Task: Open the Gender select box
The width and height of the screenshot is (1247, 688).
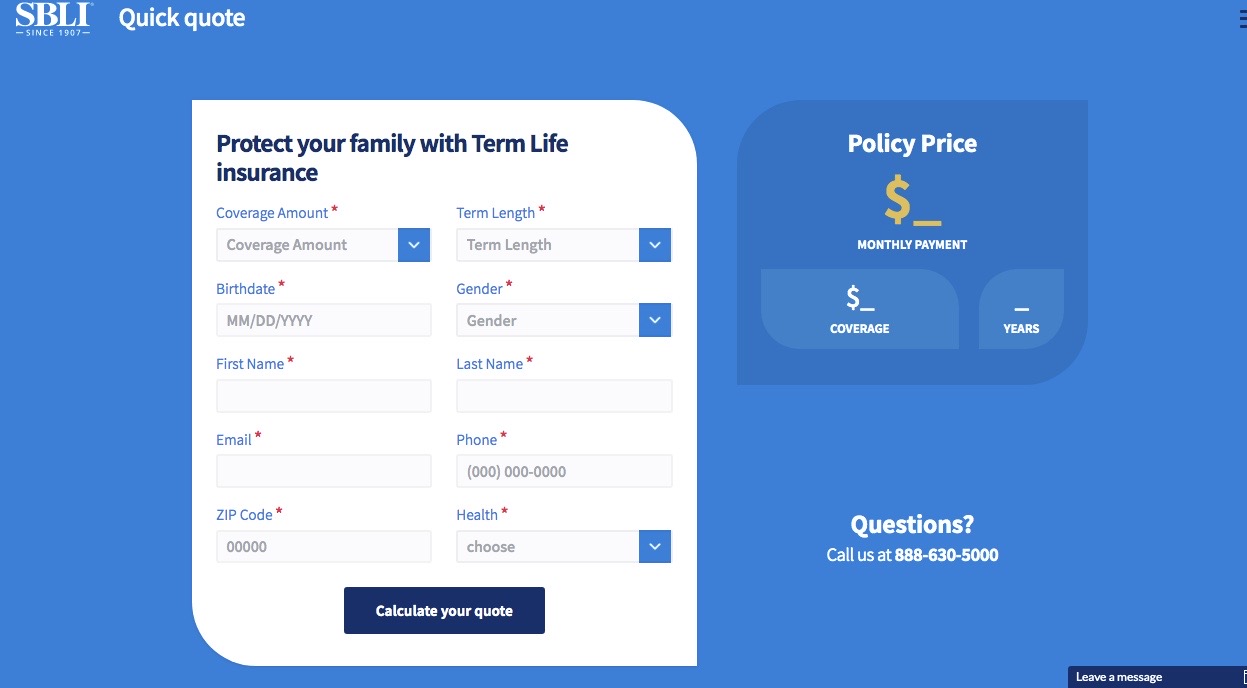Action: pyautogui.click(x=547, y=321)
